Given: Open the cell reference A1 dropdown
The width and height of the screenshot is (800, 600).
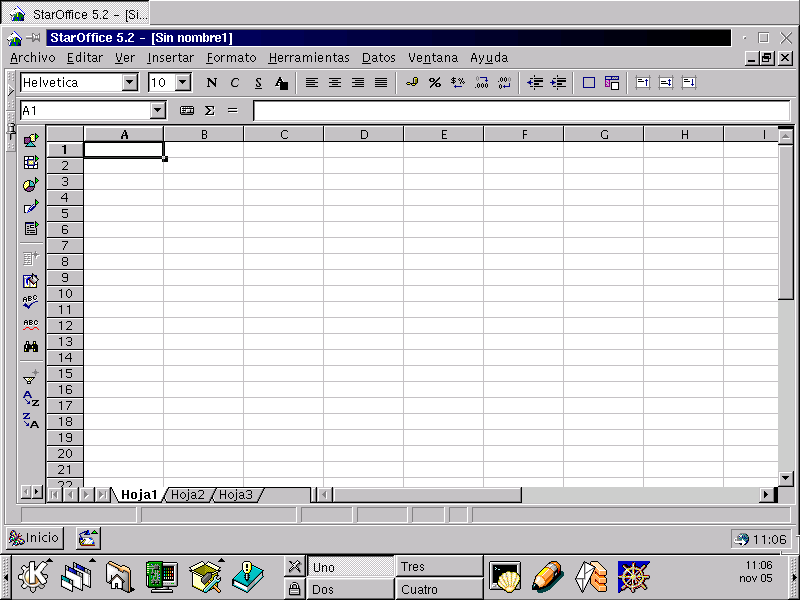Looking at the screenshot, I should pyautogui.click(x=158, y=110).
